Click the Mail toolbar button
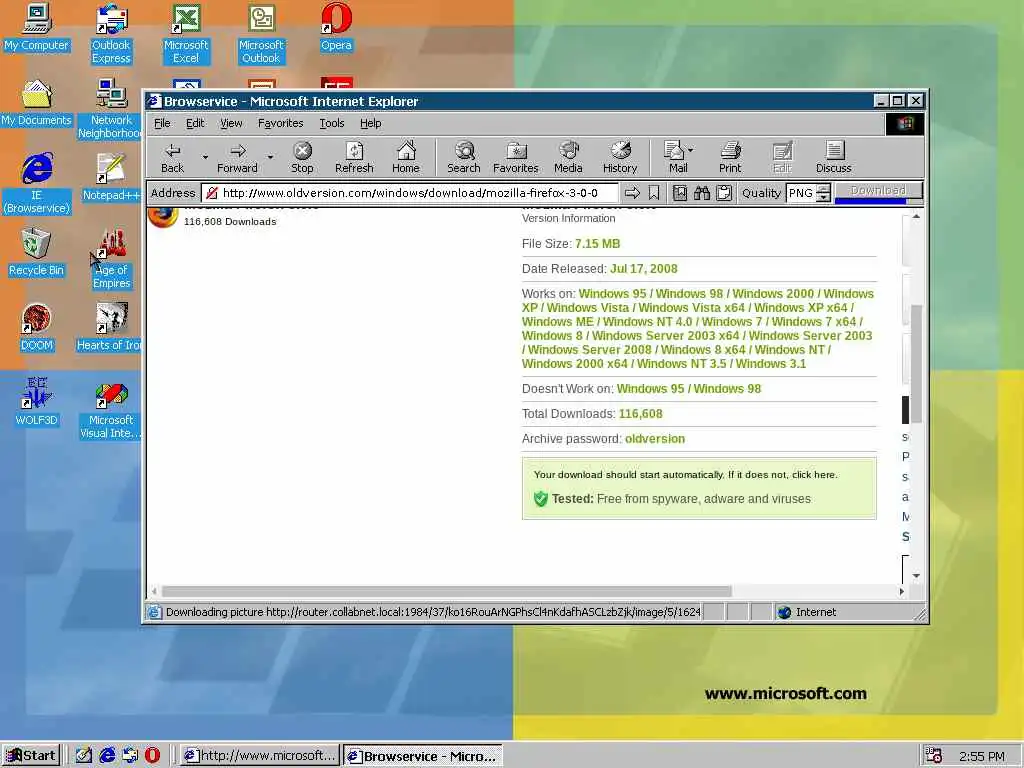 click(x=675, y=157)
